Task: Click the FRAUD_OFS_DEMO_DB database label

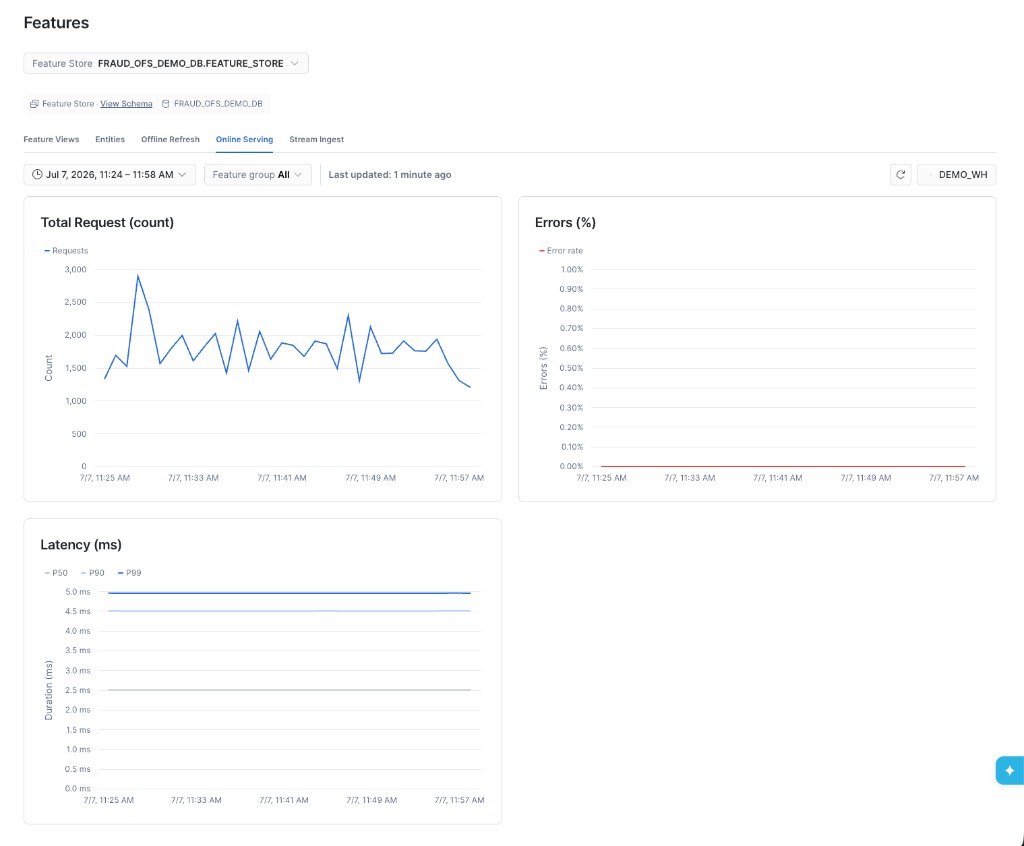Action: click(218, 104)
